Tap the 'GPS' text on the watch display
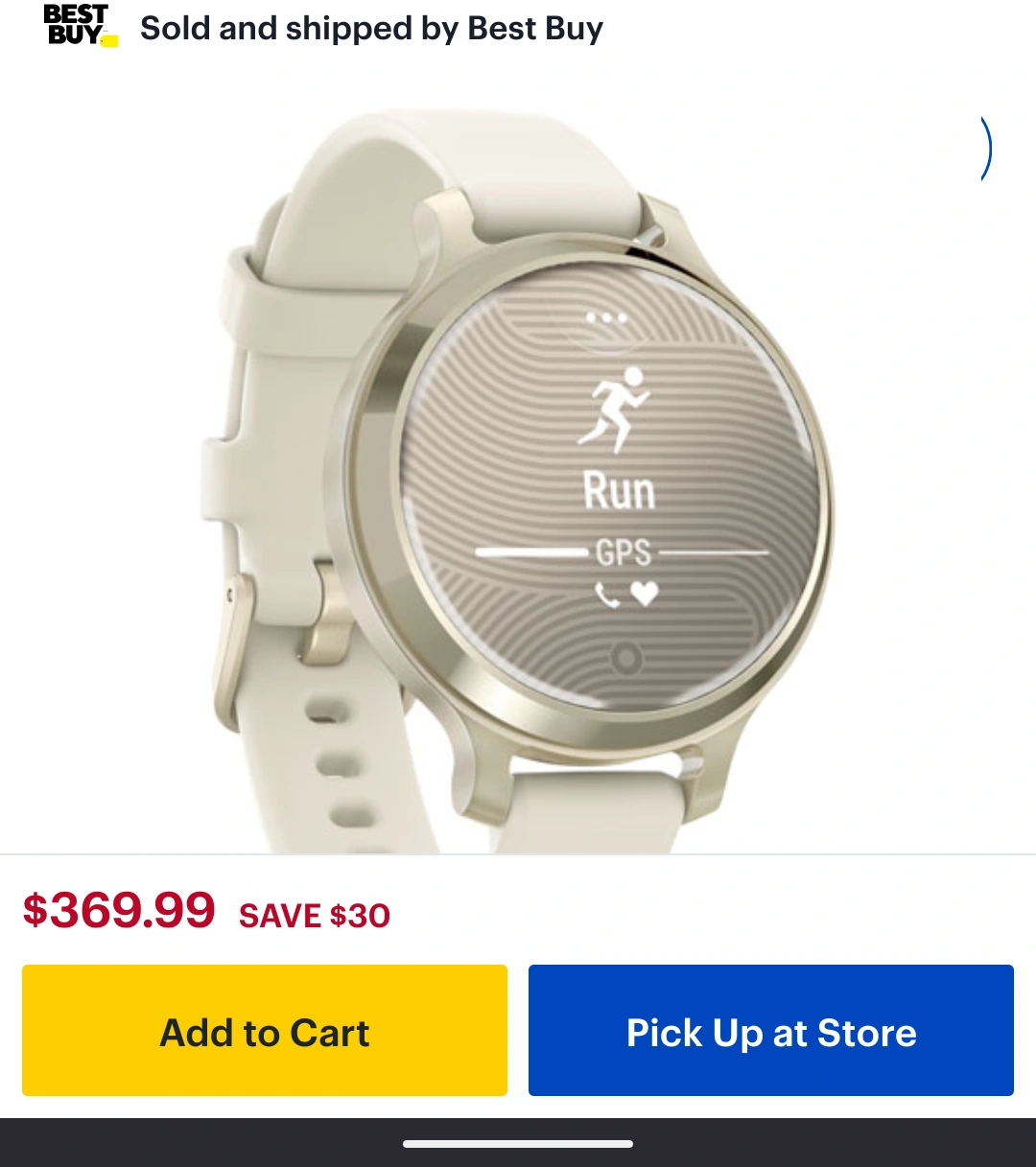This screenshot has height=1167, width=1036. [x=624, y=553]
